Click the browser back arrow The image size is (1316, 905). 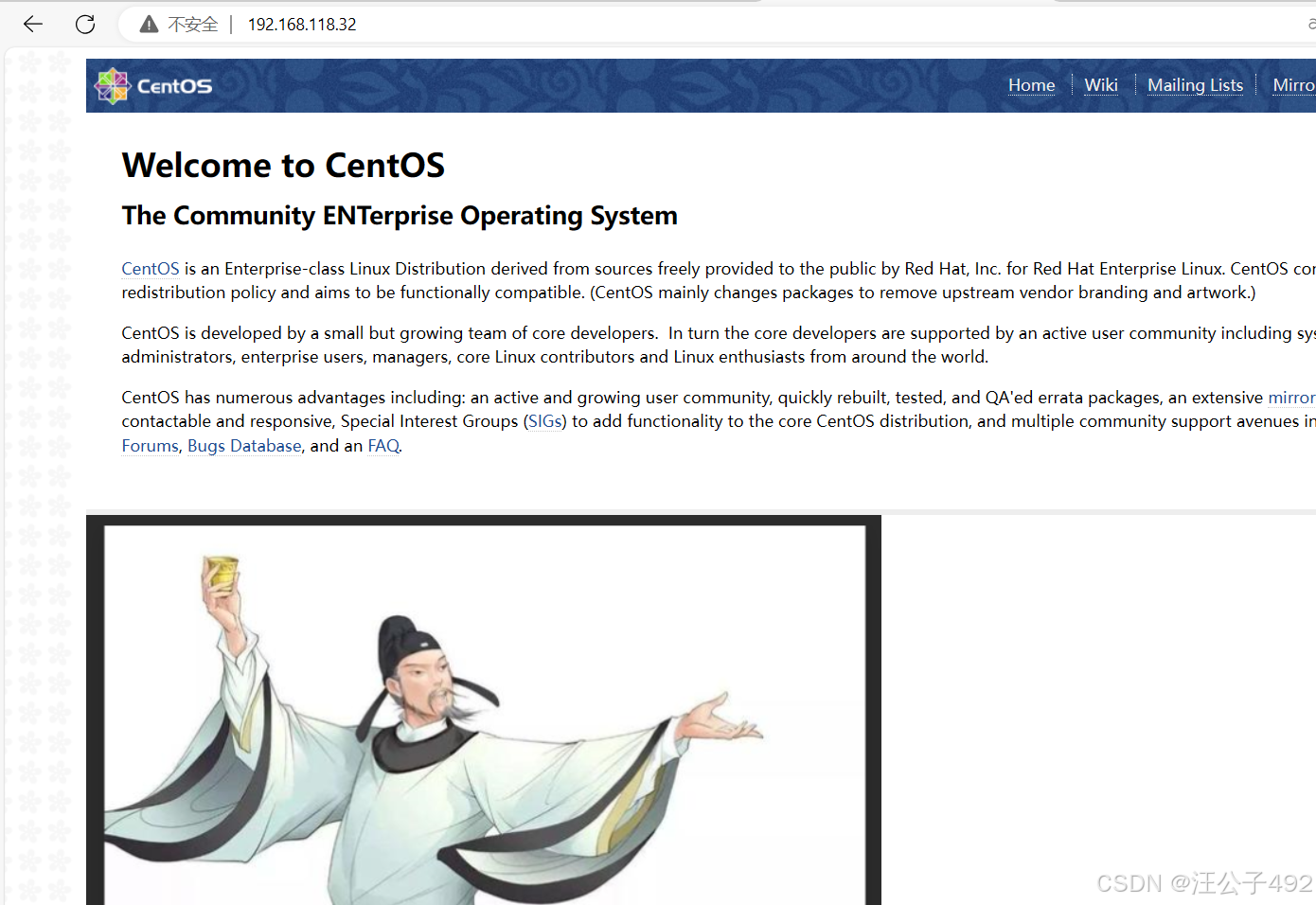tap(32, 24)
